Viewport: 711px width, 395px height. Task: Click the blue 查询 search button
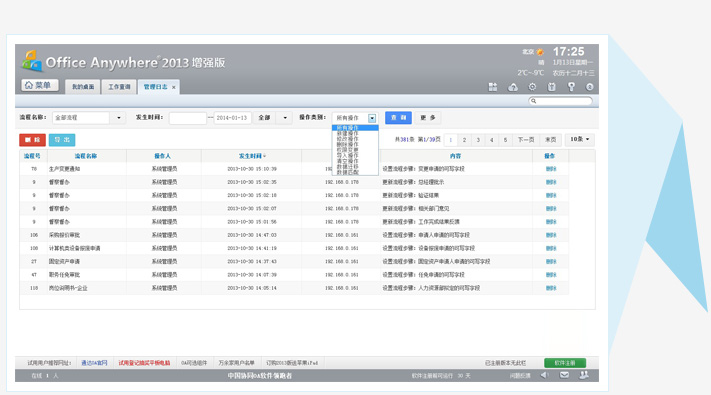[398, 117]
